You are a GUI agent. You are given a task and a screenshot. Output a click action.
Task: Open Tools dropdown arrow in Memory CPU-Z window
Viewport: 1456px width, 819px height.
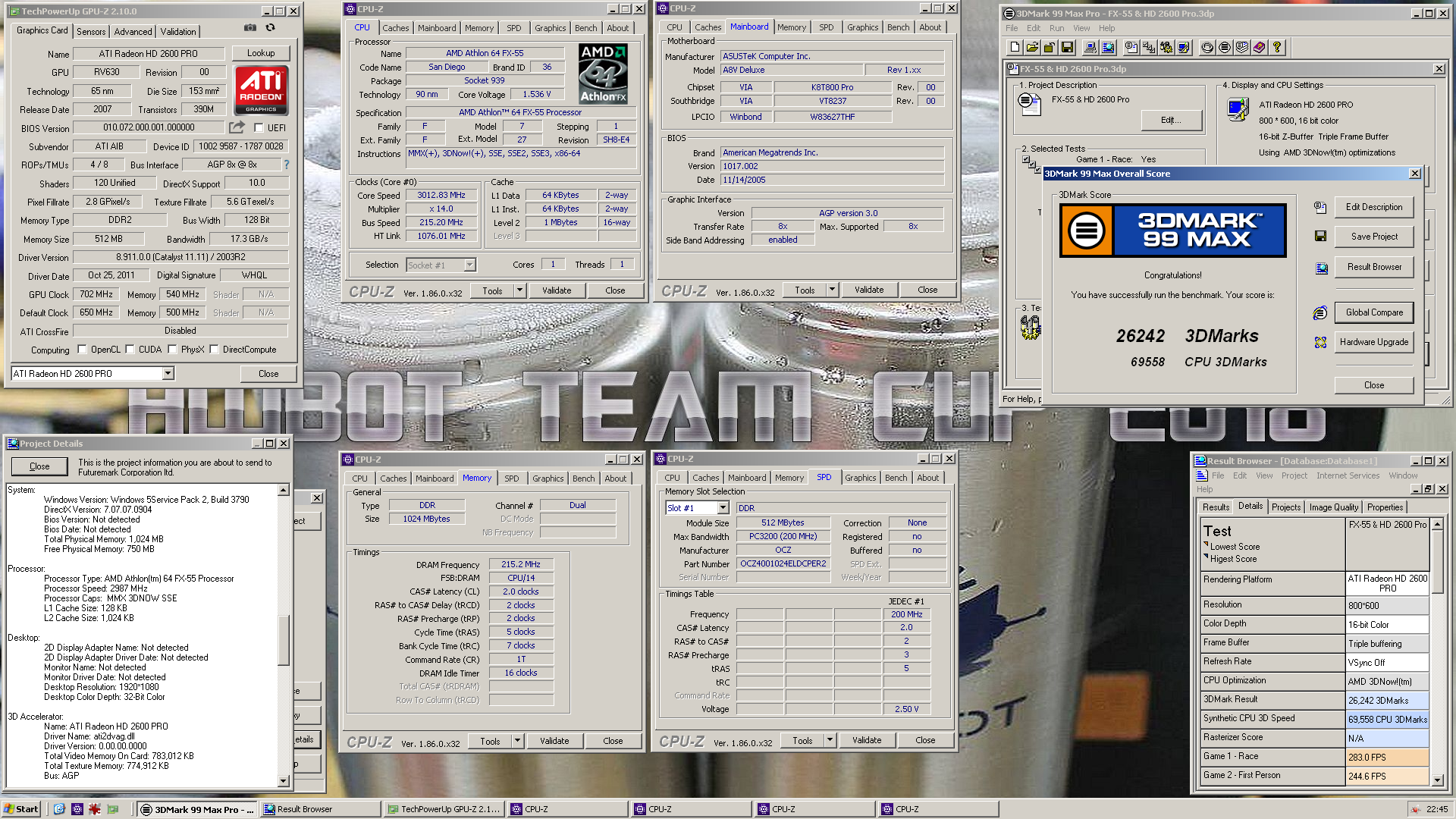tap(517, 741)
